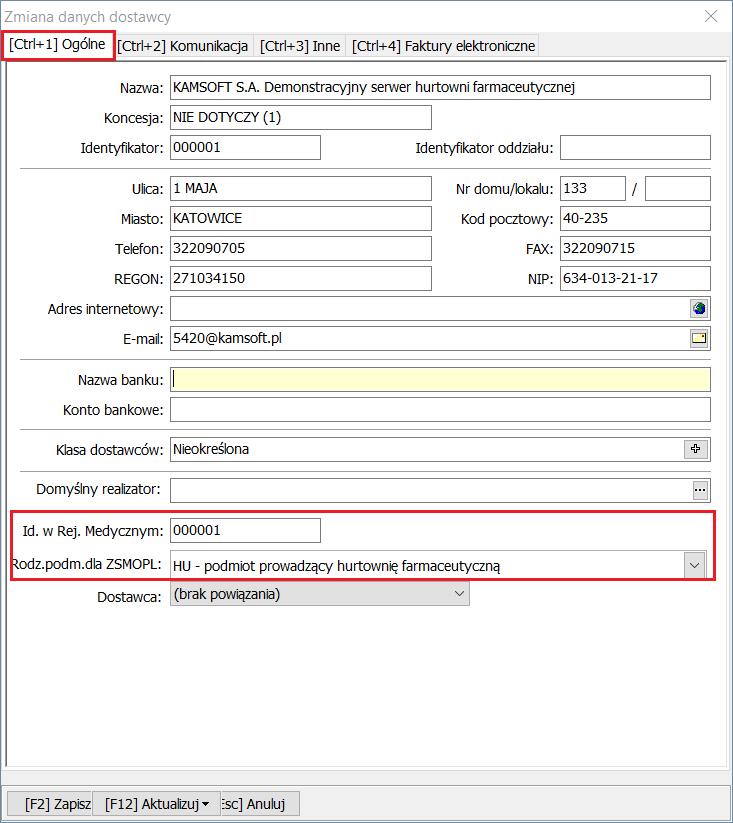
Task: Focus the Nazwa input field
Action: click(440, 87)
